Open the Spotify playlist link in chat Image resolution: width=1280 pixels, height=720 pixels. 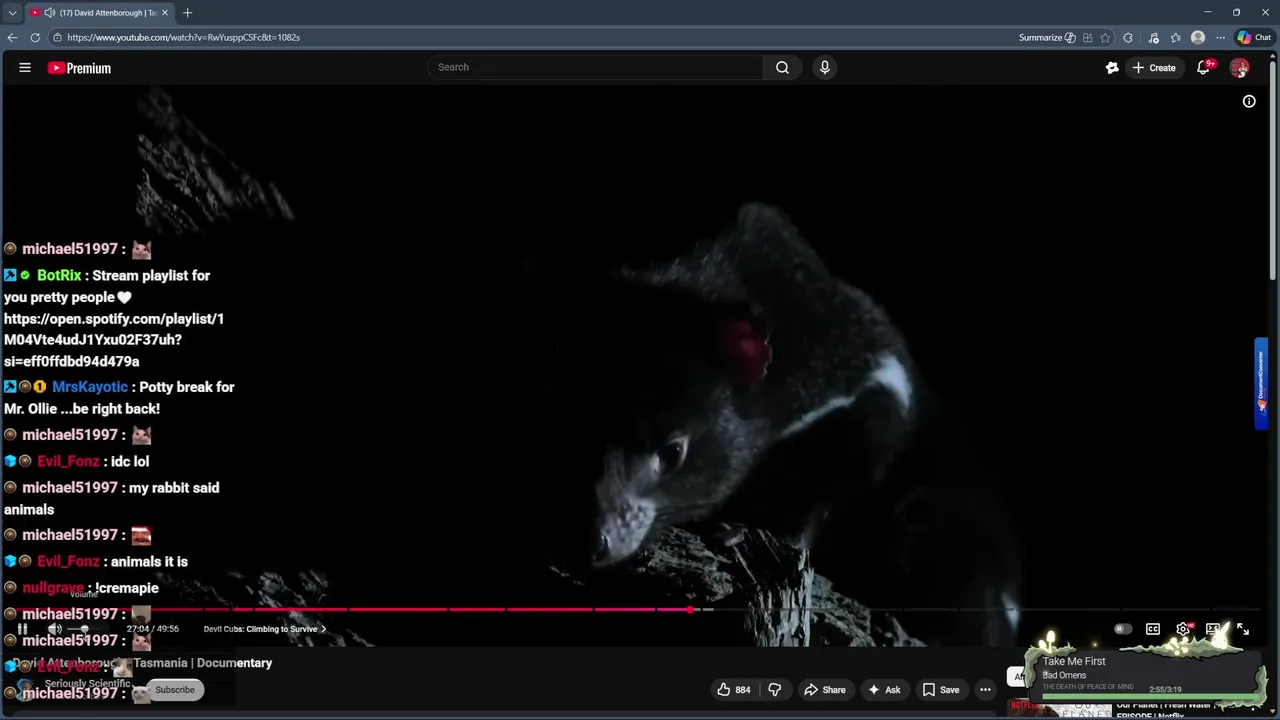pos(113,340)
